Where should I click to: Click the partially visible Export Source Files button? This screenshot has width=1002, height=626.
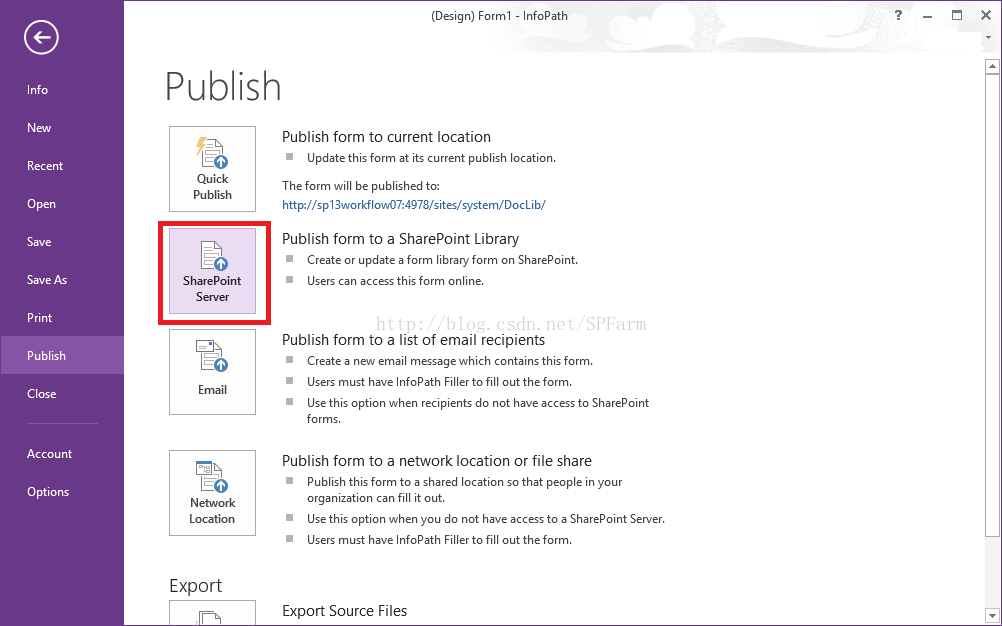[x=212, y=613]
